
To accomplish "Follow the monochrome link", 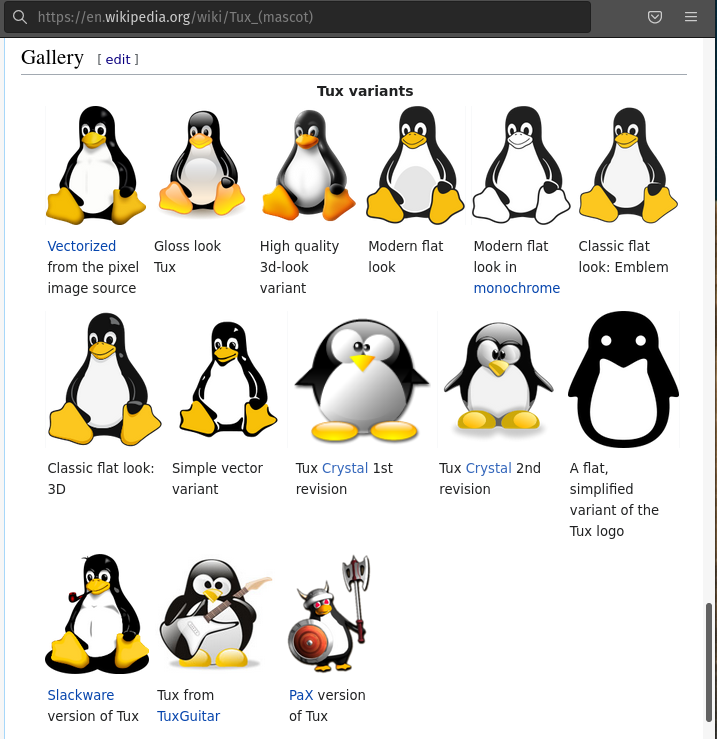I will point(516,288).
